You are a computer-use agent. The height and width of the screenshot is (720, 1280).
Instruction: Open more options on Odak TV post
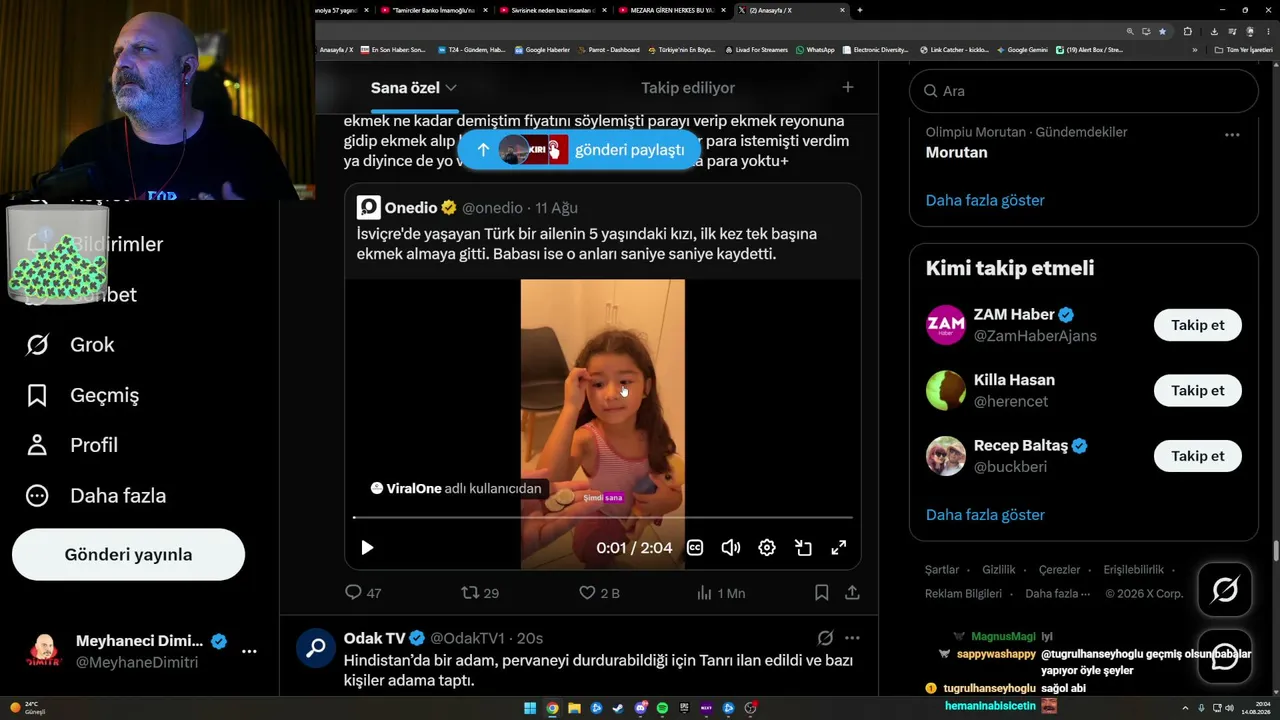click(852, 638)
